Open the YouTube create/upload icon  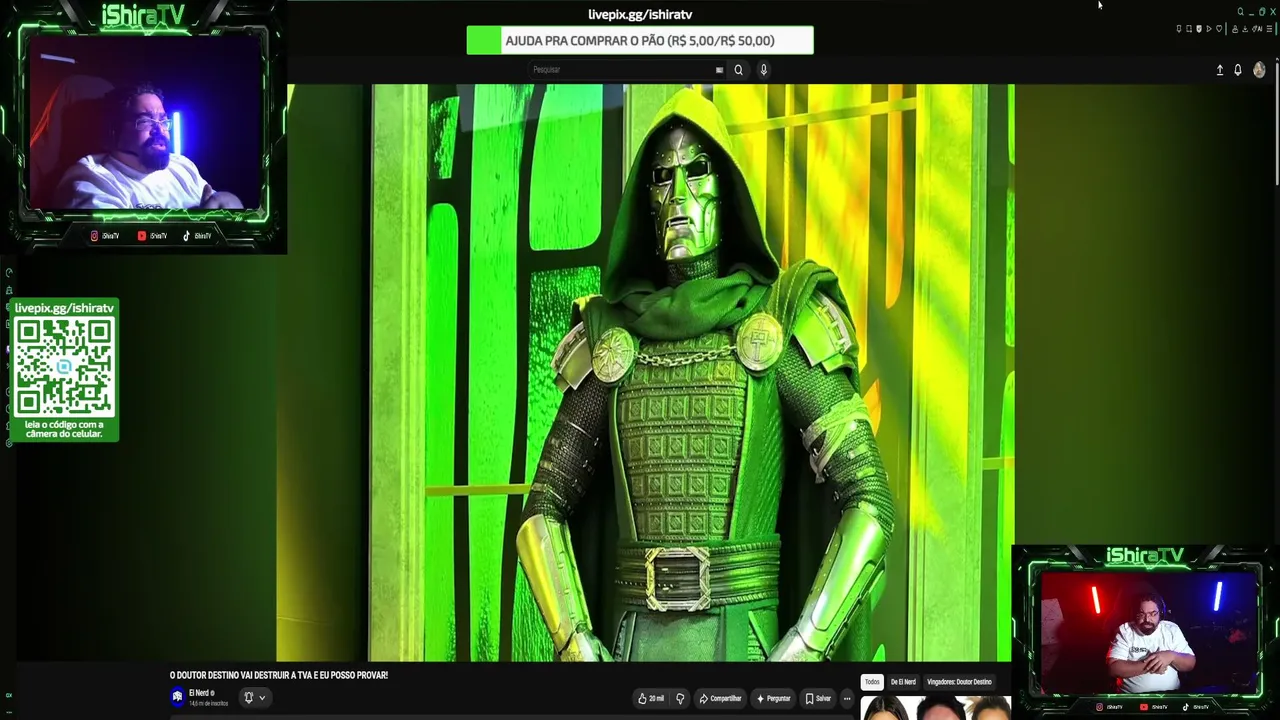1219,70
